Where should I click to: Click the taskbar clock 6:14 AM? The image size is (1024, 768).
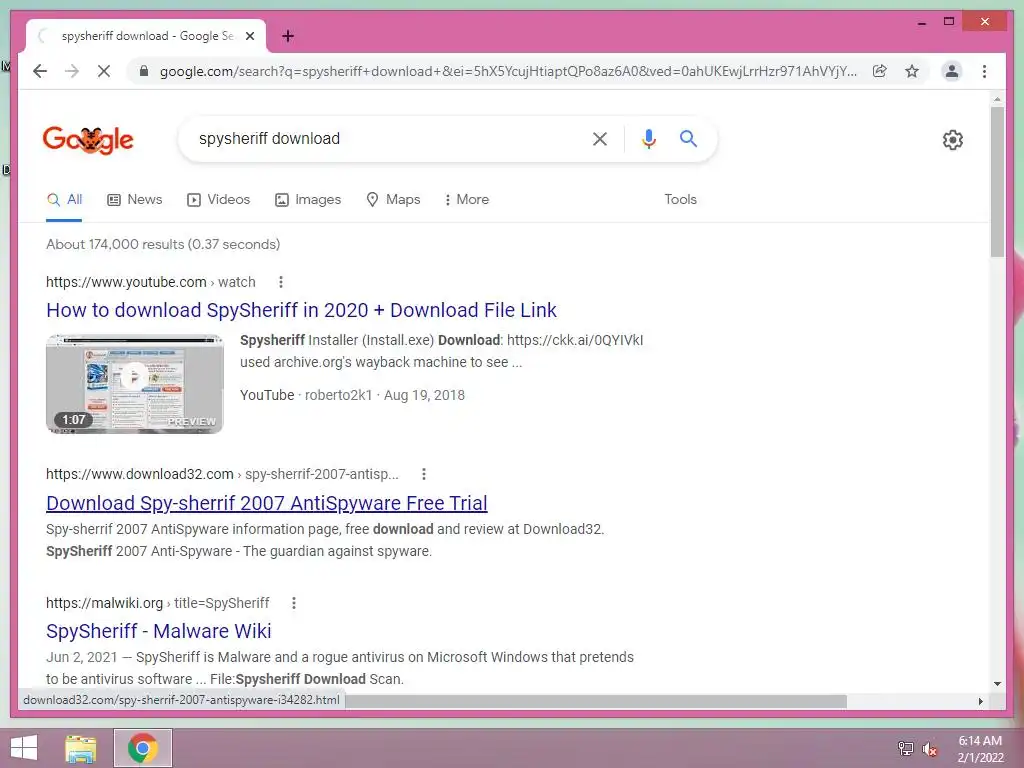[x=980, y=741]
